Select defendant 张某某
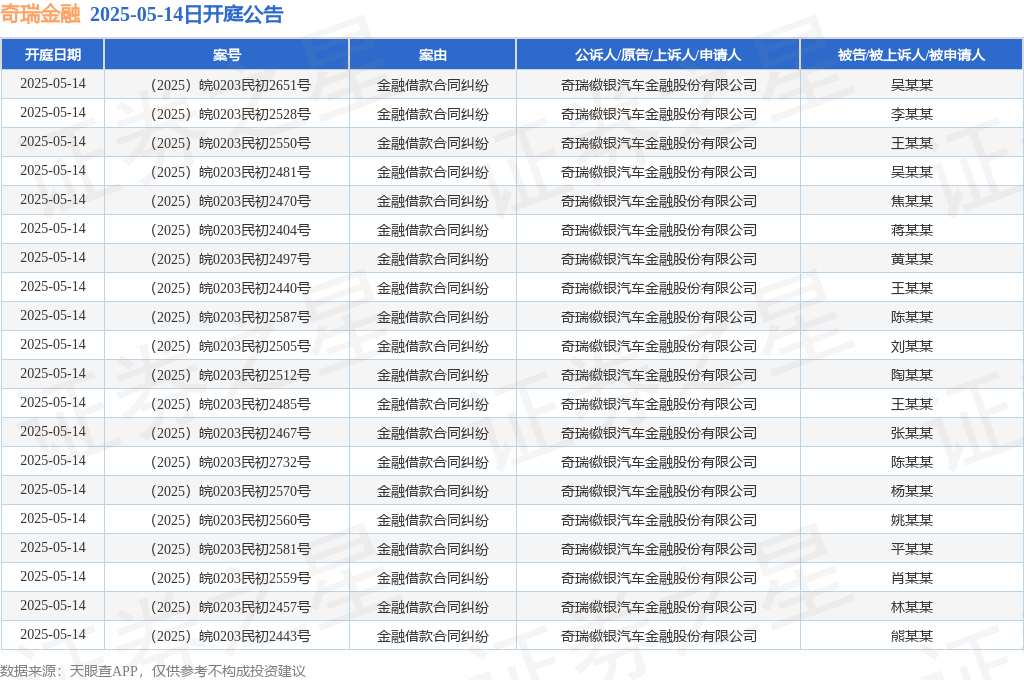 [912, 433]
